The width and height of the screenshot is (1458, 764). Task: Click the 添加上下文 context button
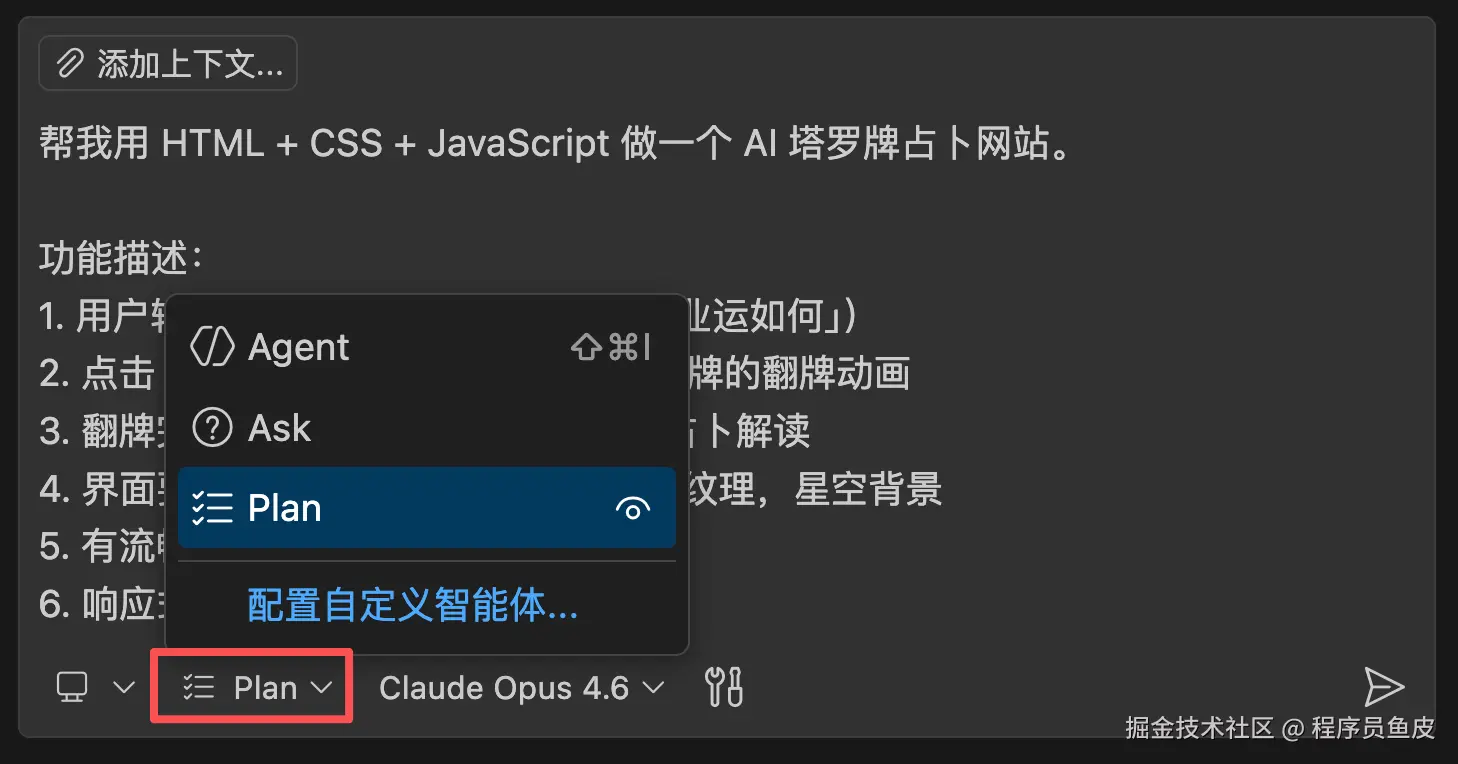point(167,62)
